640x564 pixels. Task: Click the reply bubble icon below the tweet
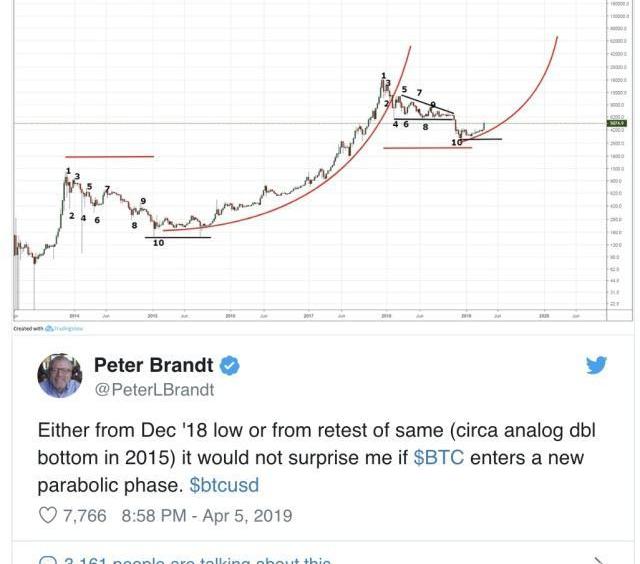click(x=47, y=560)
